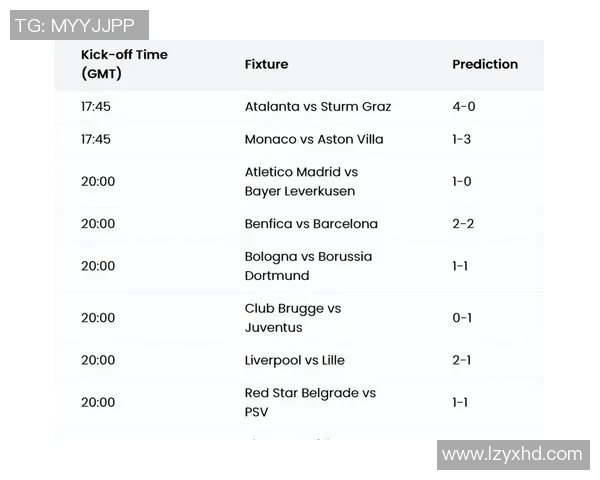Image resolution: width=600 pixels, height=480 pixels.
Task: Click the Benfica vs Barcelona fixture
Action: coord(311,224)
